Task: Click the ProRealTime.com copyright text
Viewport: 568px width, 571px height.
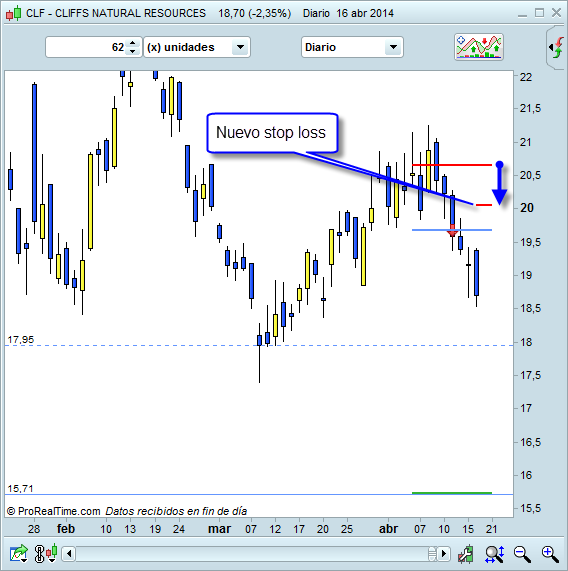Action: [54, 511]
